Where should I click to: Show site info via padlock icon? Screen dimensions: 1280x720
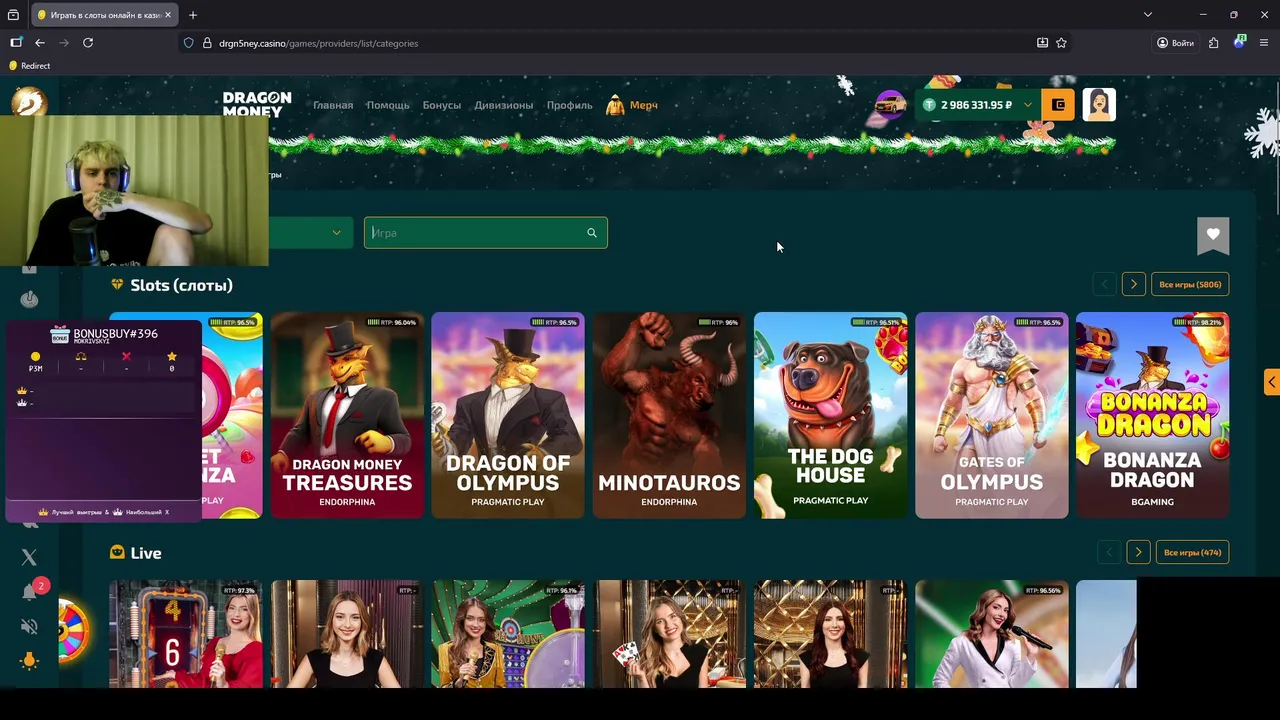[207, 43]
